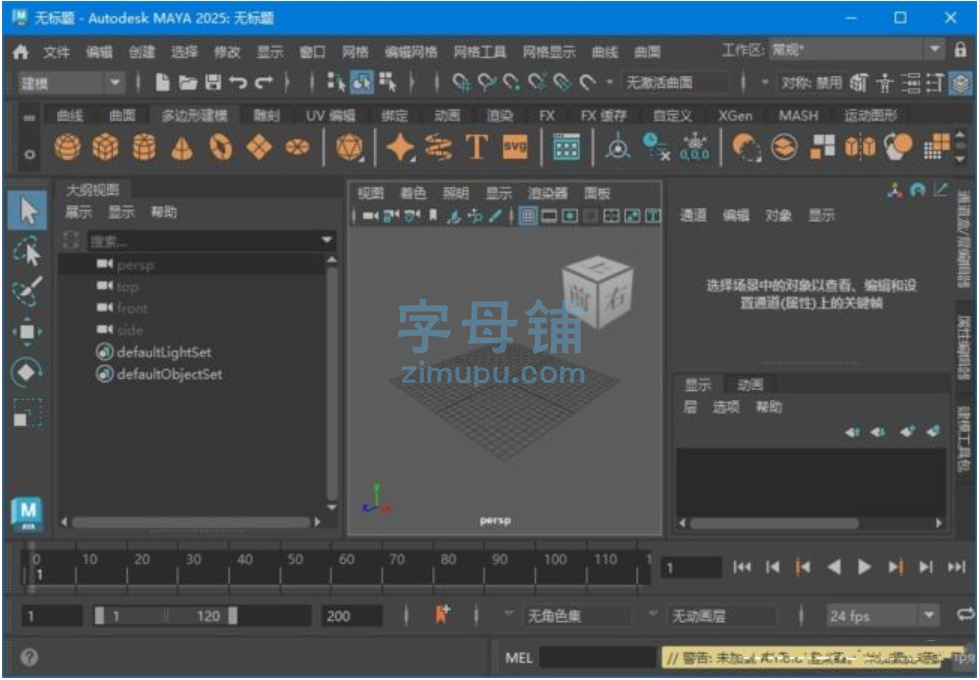
Task: Click the SVG import shelf icon
Action: (x=515, y=147)
